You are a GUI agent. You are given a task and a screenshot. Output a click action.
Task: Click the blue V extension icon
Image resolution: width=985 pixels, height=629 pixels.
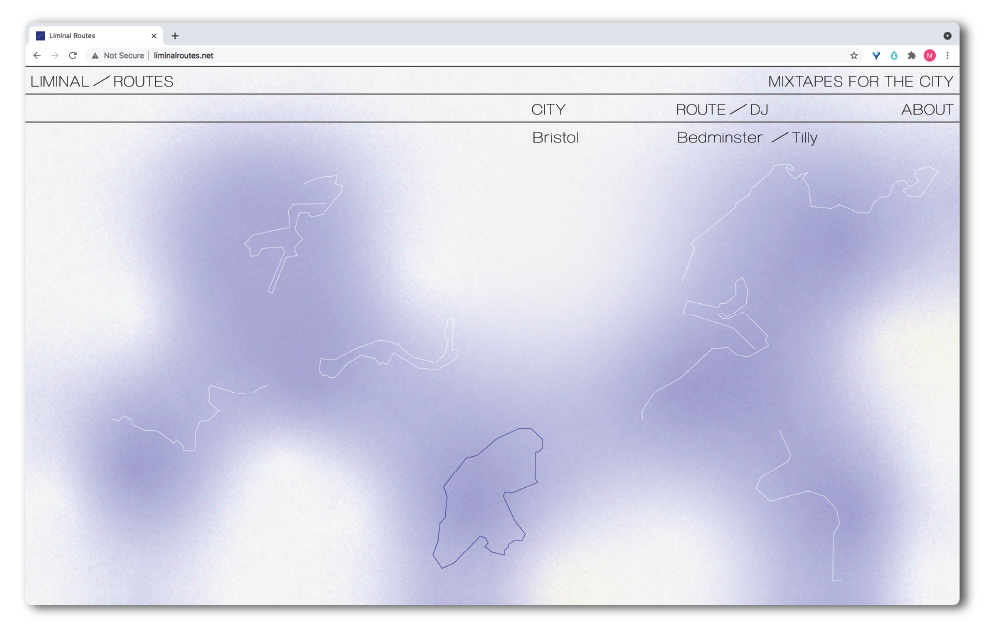pyautogui.click(x=876, y=56)
